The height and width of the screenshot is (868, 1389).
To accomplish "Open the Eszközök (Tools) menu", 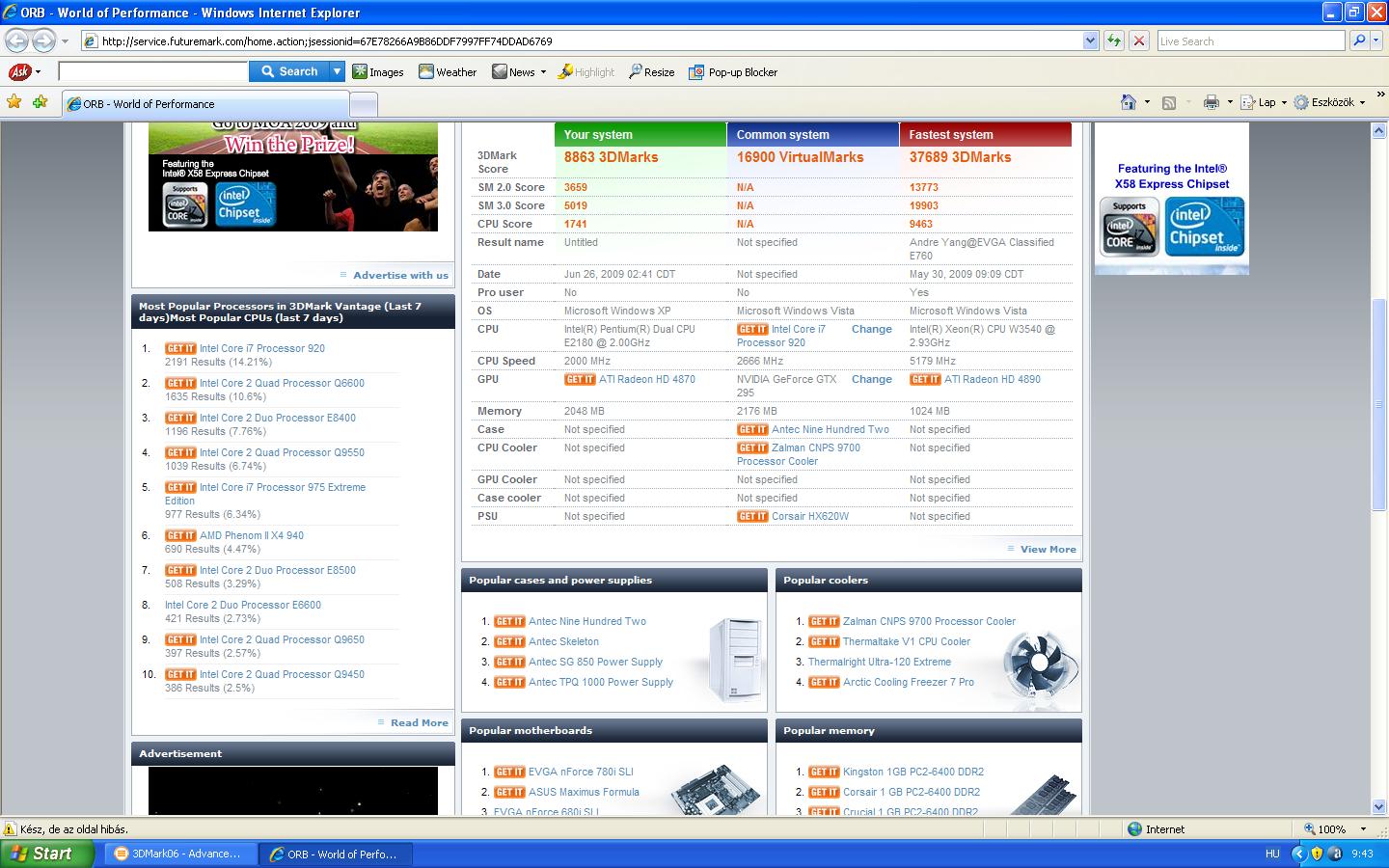I will pyautogui.click(x=1330, y=102).
